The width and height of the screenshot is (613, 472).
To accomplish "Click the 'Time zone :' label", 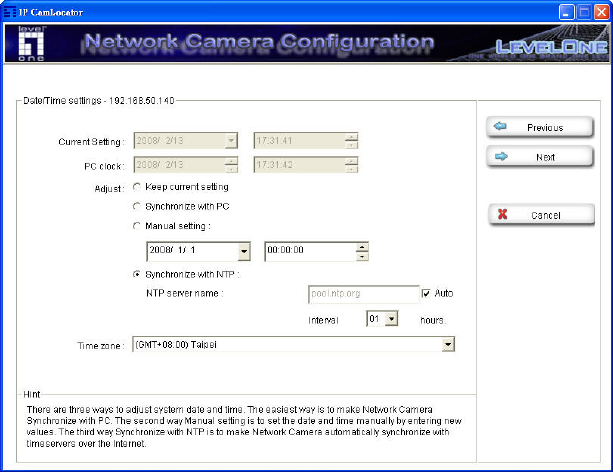I will 101,346.
